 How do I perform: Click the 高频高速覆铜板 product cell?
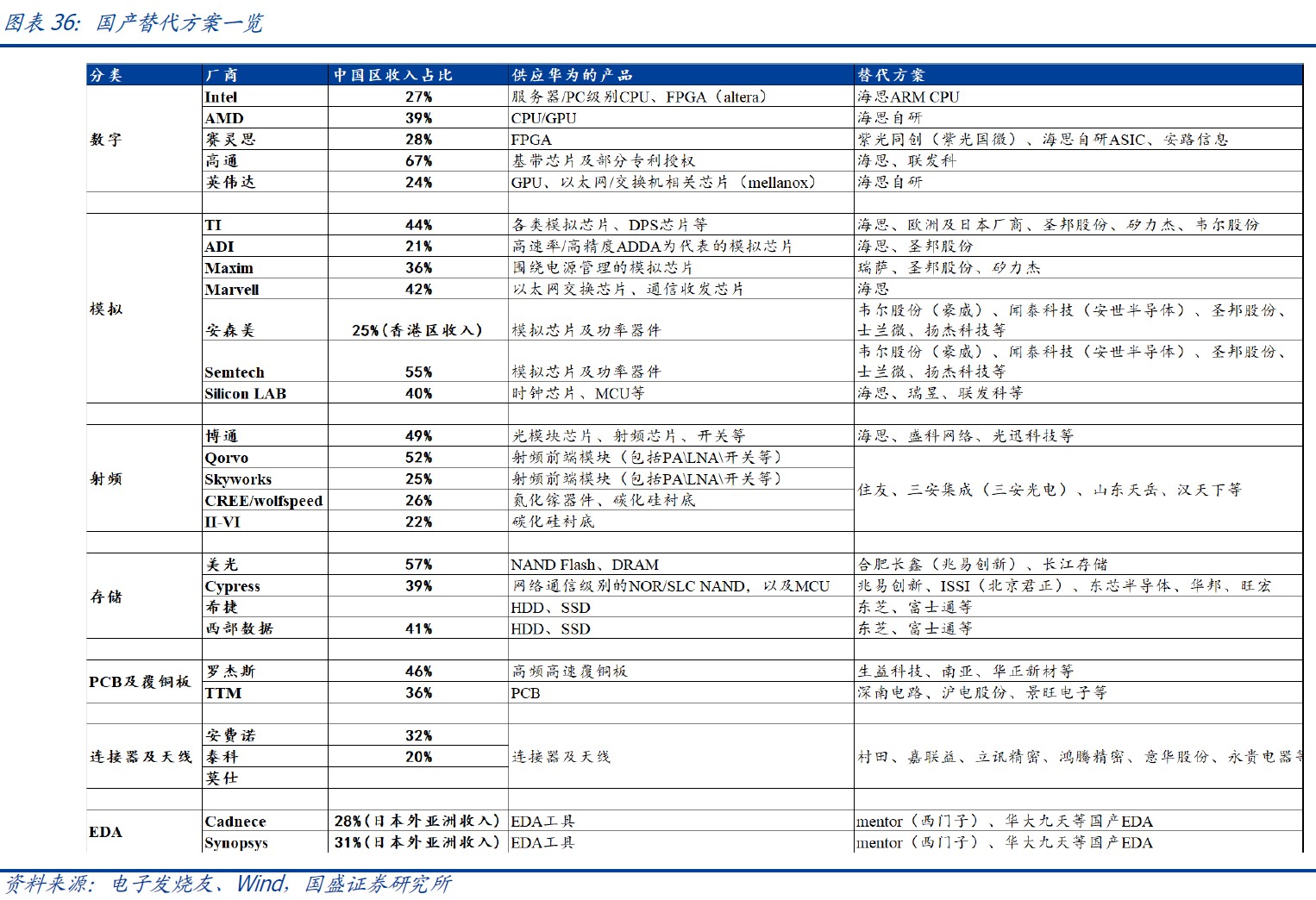(x=681, y=671)
